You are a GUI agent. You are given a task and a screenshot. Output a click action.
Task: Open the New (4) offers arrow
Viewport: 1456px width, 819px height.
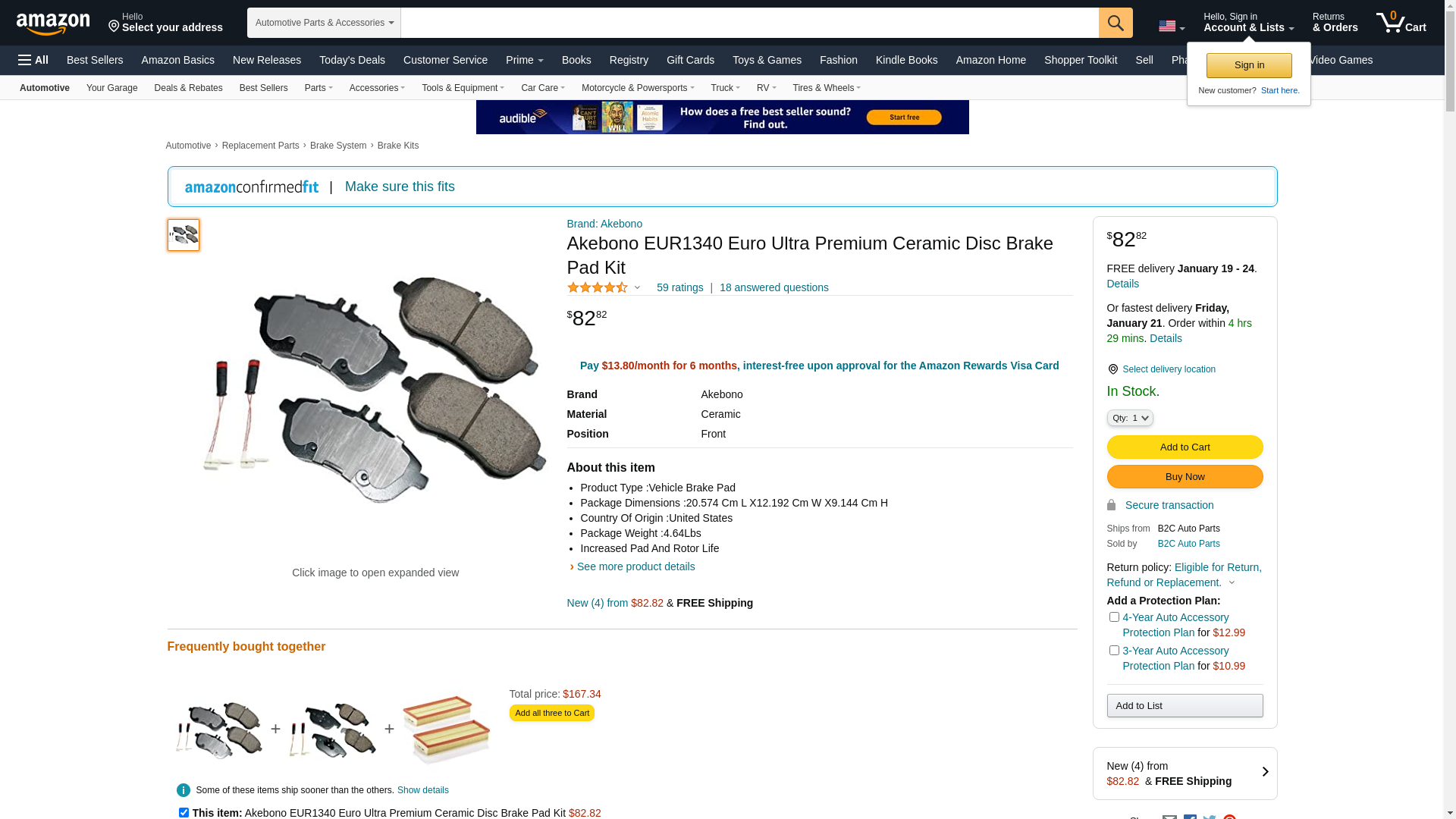(1265, 772)
